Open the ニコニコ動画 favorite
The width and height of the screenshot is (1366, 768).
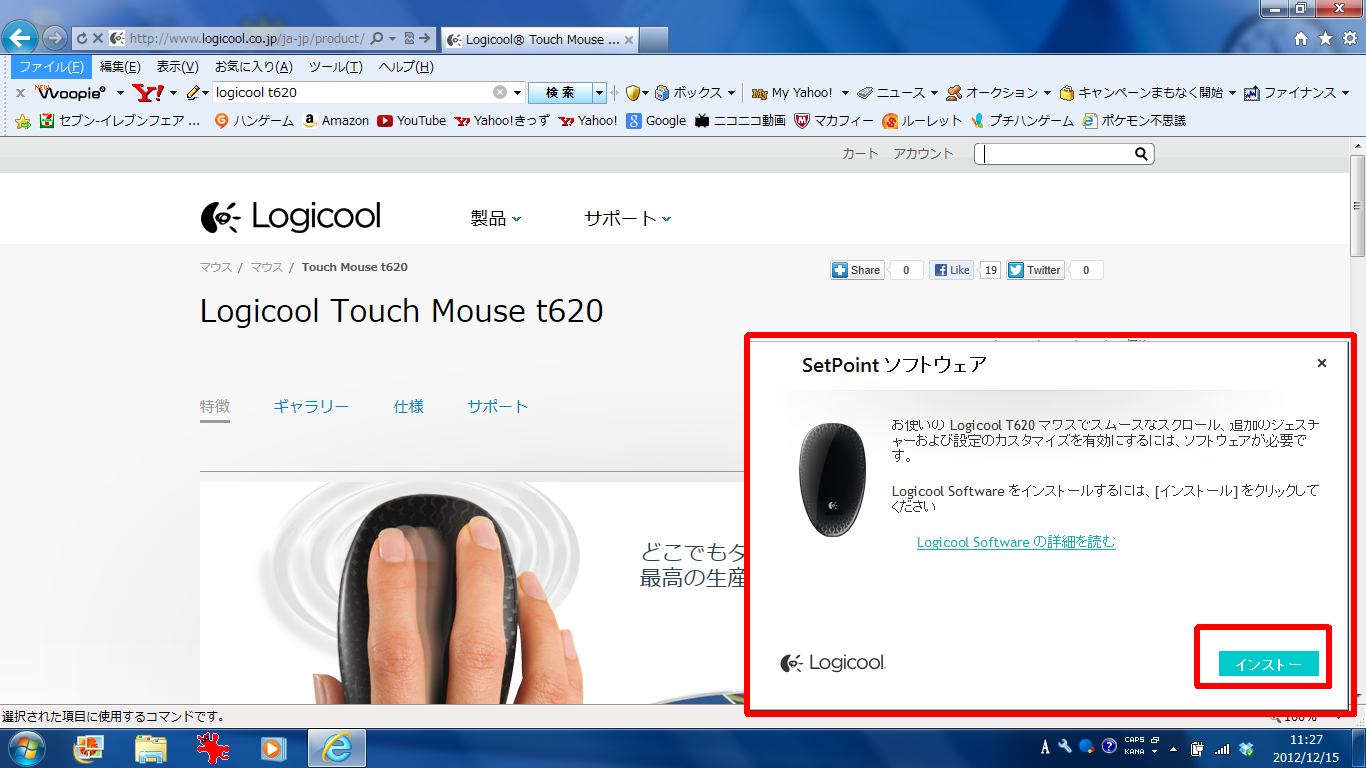click(x=740, y=121)
